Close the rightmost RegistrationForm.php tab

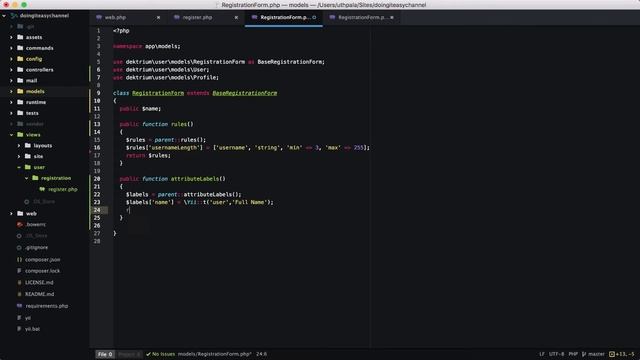click(392, 18)
